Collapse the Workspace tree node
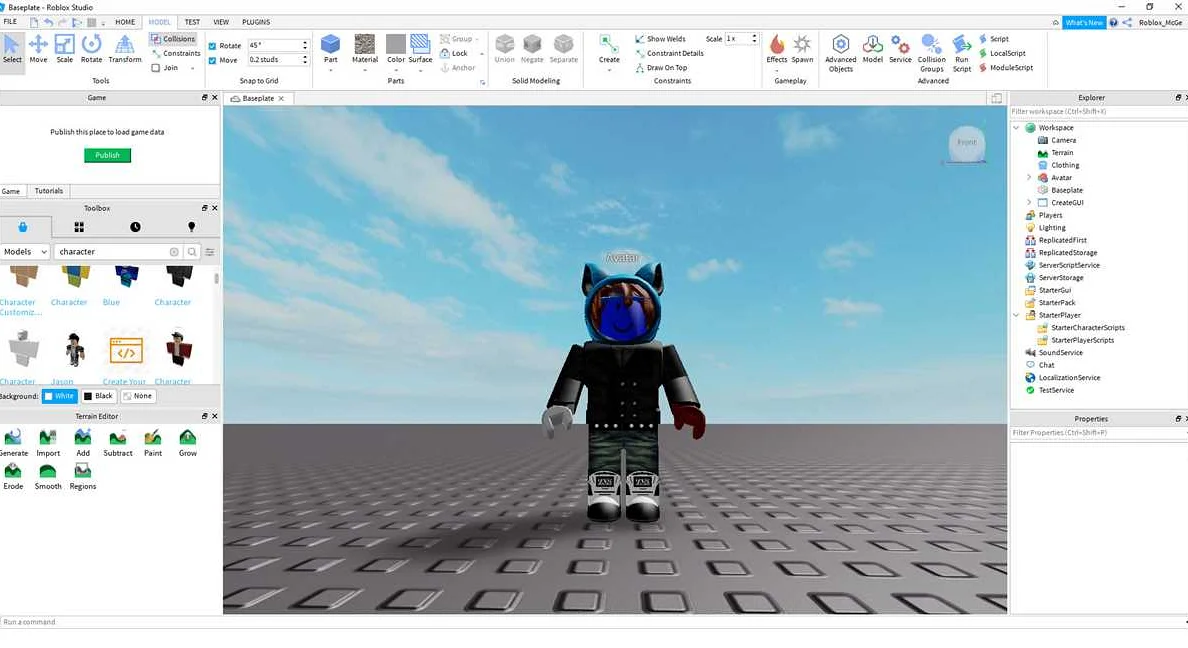 click(1016, 127)
